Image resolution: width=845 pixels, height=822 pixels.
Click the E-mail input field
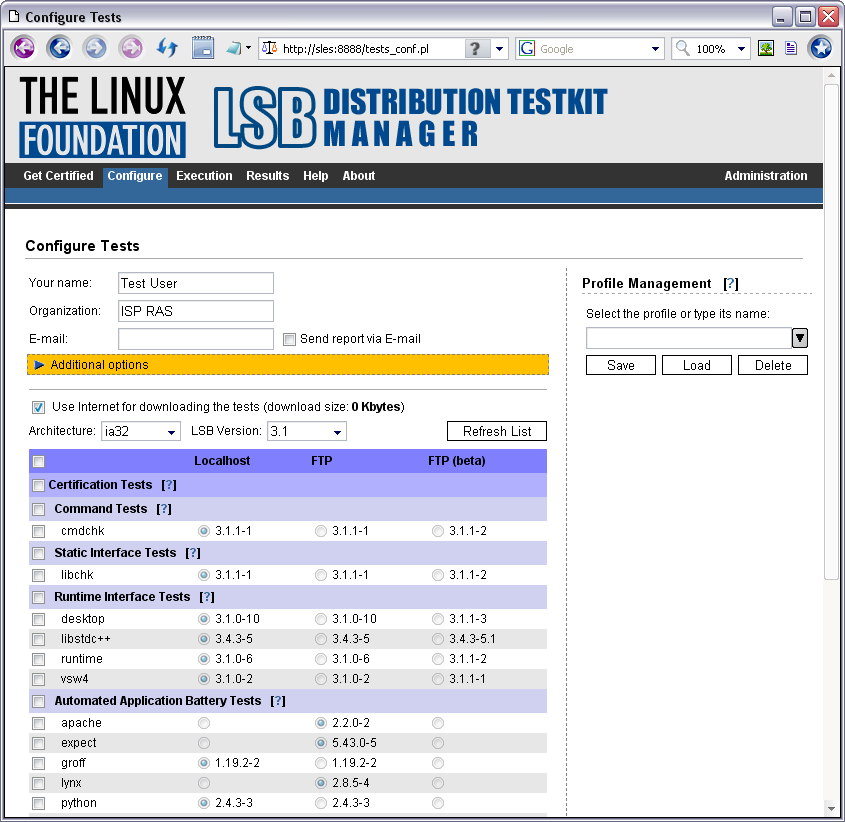coord(196,339)
